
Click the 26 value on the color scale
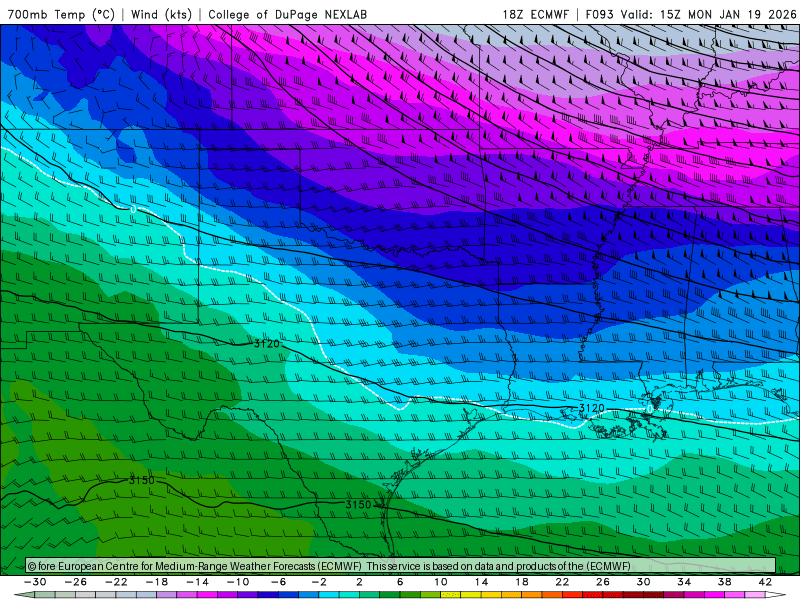[603, 582]
